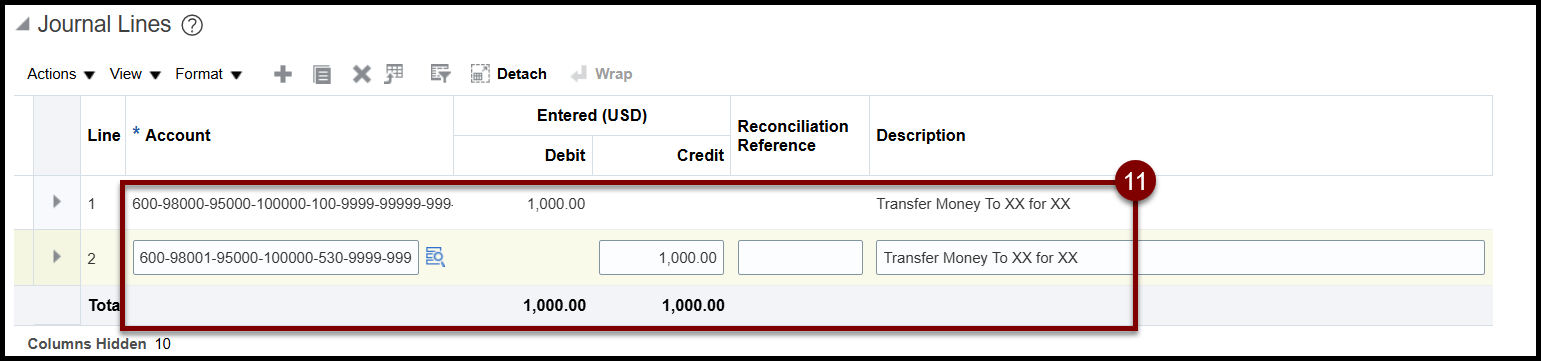Collapse the Journal Lines section

(23, 26)
